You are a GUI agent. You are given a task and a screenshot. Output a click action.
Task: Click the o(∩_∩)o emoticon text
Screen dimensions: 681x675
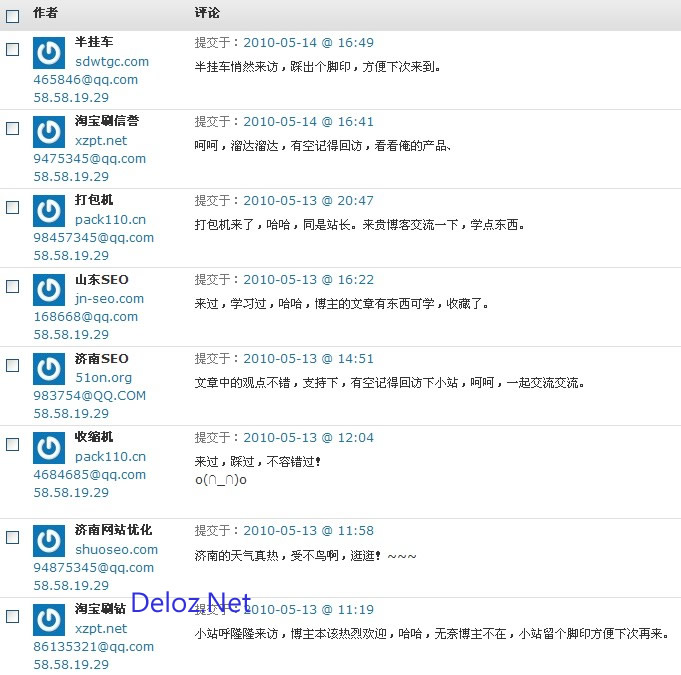pyautogui.click(x=221, y=480)
